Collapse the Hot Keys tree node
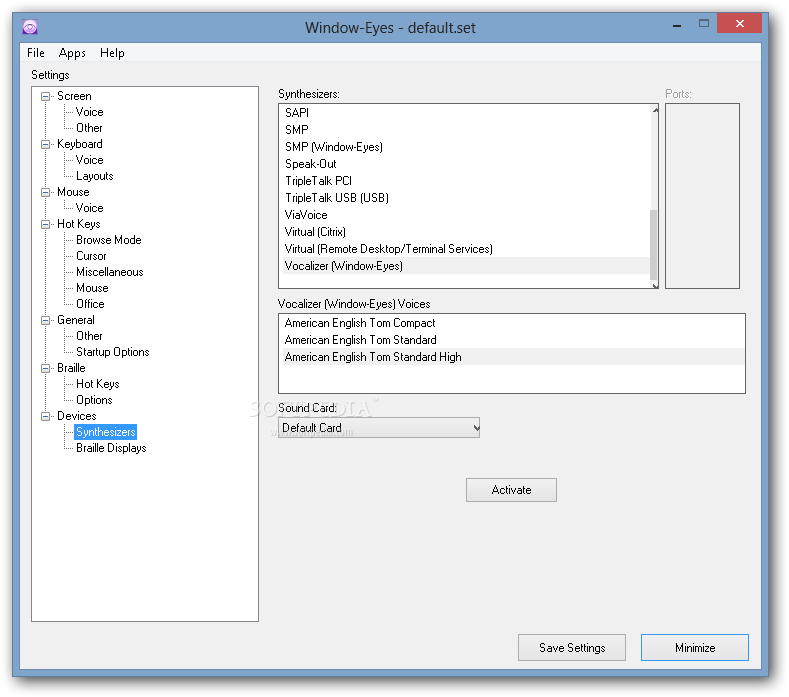Screen dimensions: 789x697 pos(45,224)
